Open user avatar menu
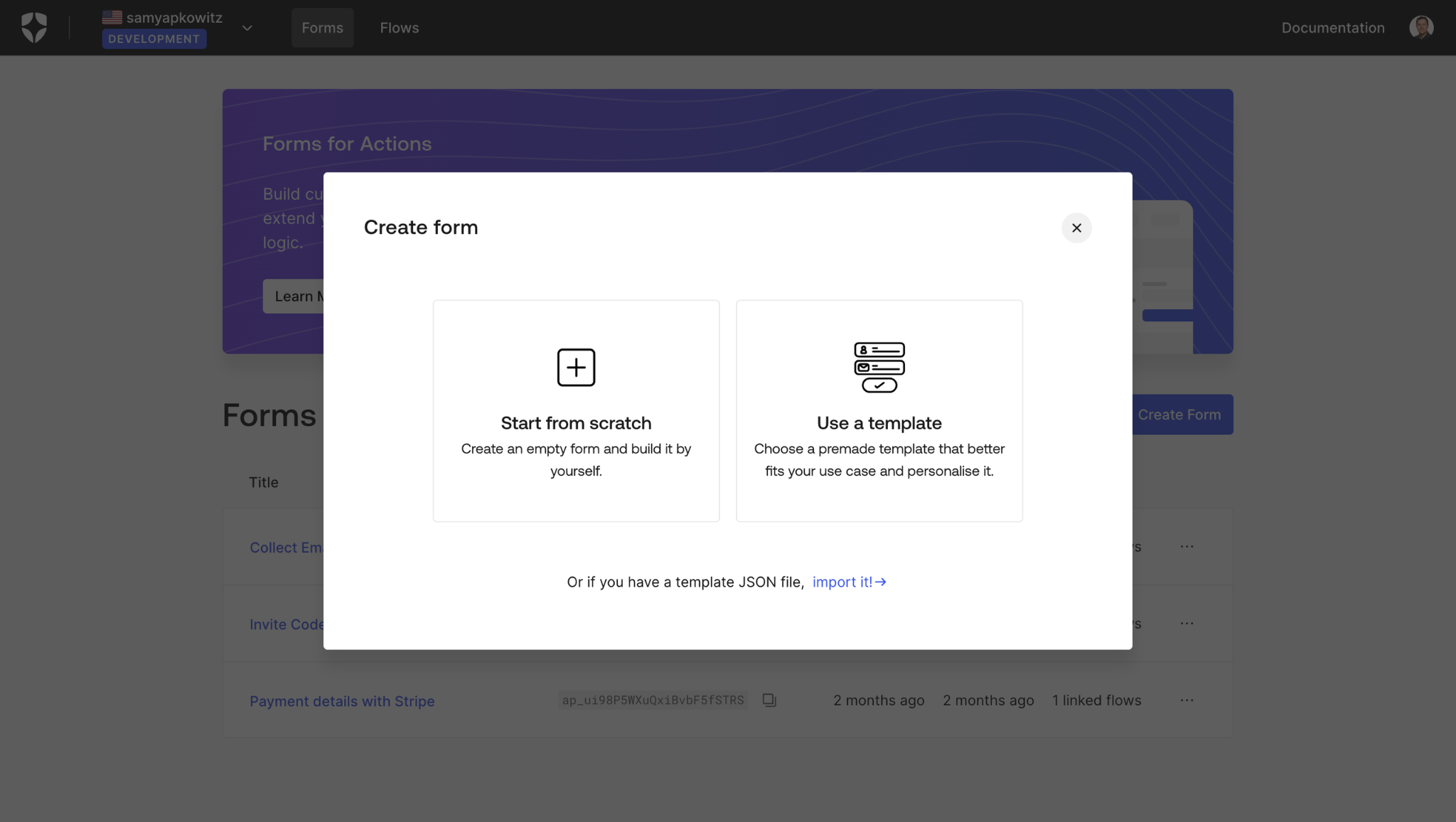This screenshot has width=1456, height=822. click(x=1420, y=28)
